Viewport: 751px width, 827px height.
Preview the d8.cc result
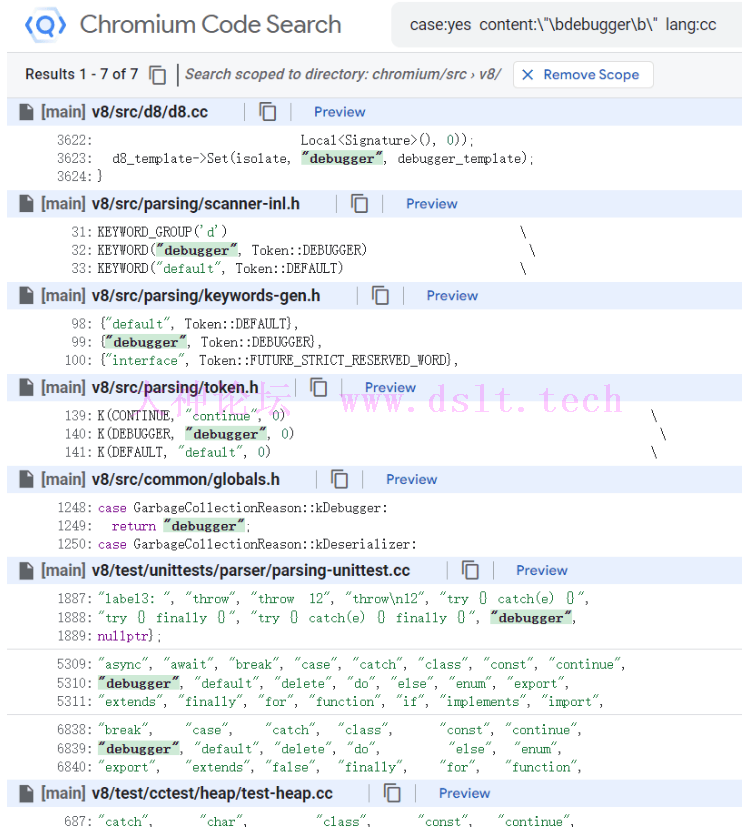click(x=340, y=112)
